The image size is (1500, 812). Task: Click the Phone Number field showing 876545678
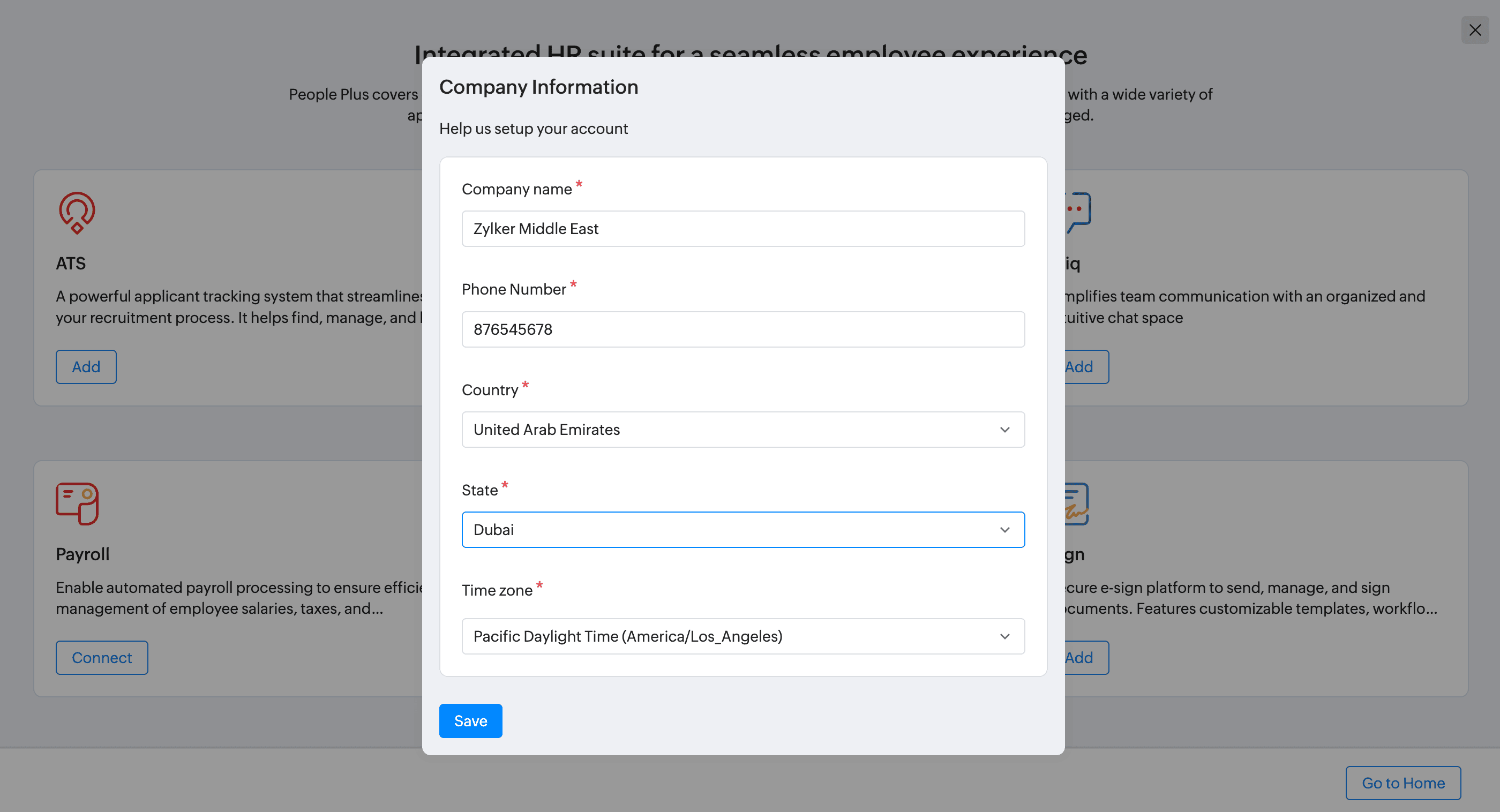(744, 329)
